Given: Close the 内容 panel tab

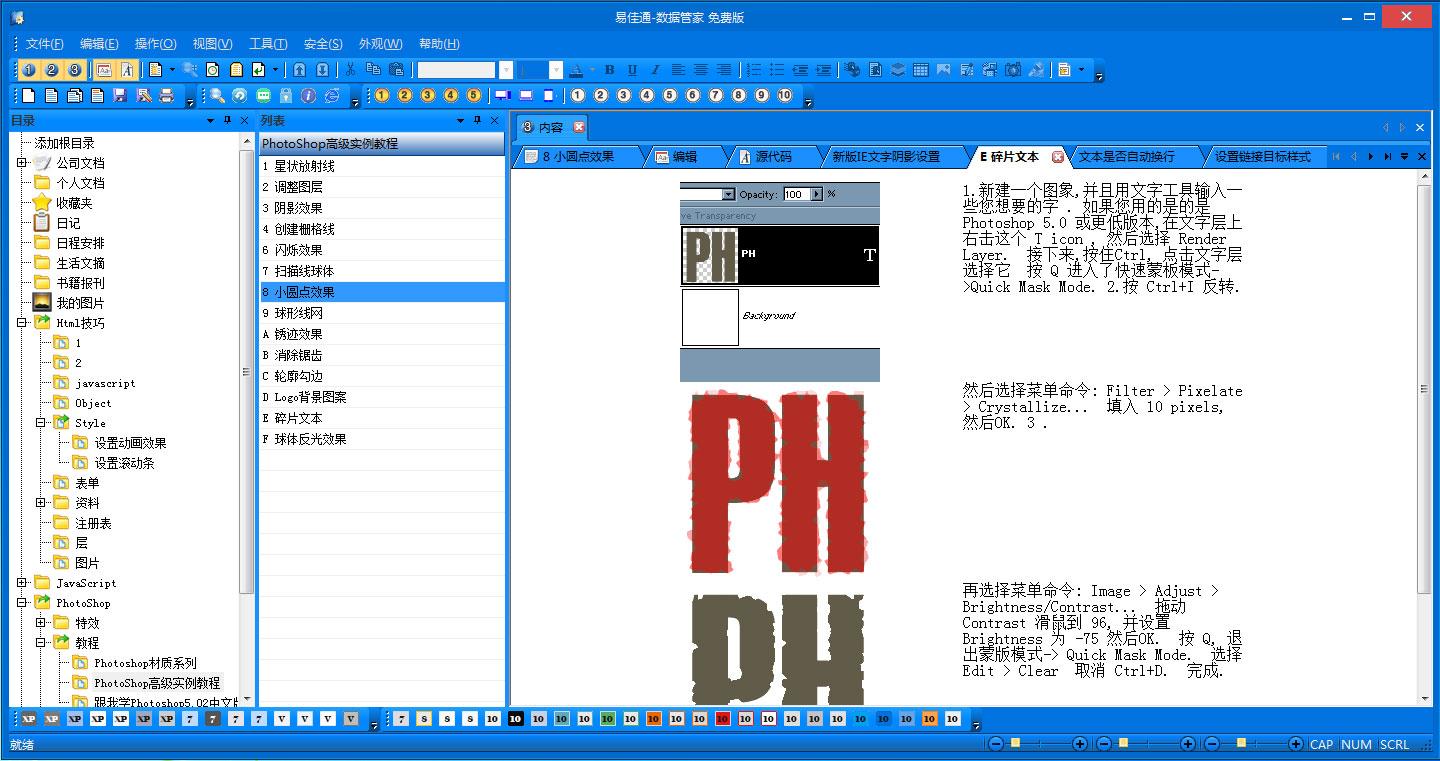Looking at the screenshot, I should click(579, 127).
